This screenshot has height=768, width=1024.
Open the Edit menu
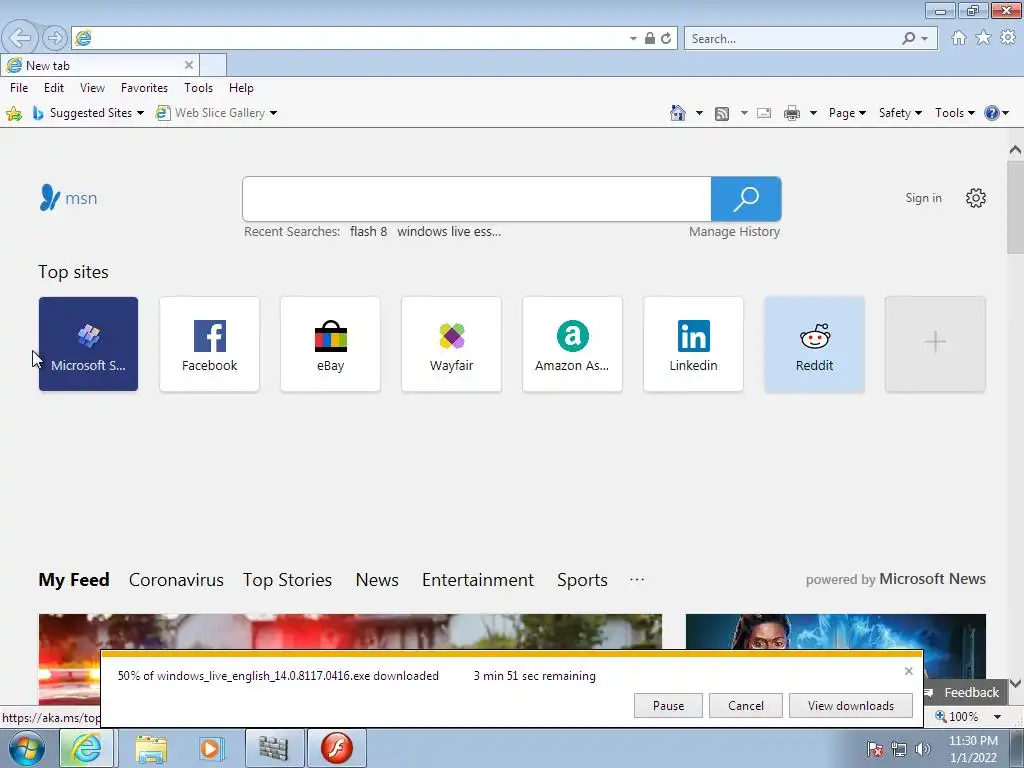coord(54,88)
